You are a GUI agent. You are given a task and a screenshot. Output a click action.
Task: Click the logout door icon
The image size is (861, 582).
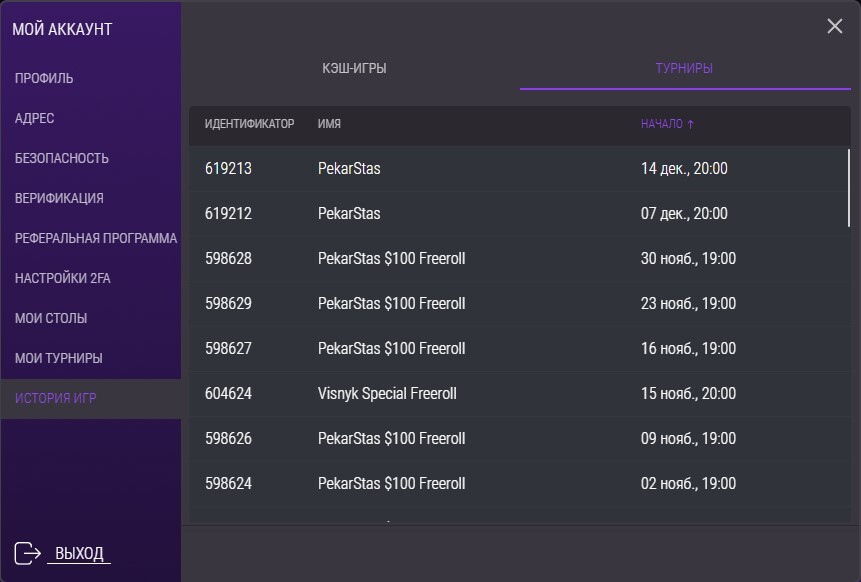[x=27, y=553]
